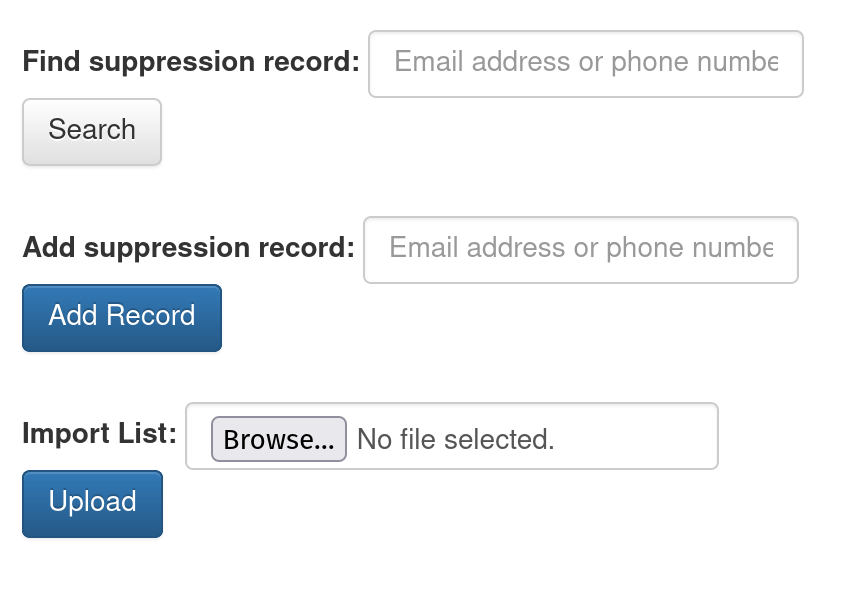Click the placeholder text in Add field

point(580,249)
